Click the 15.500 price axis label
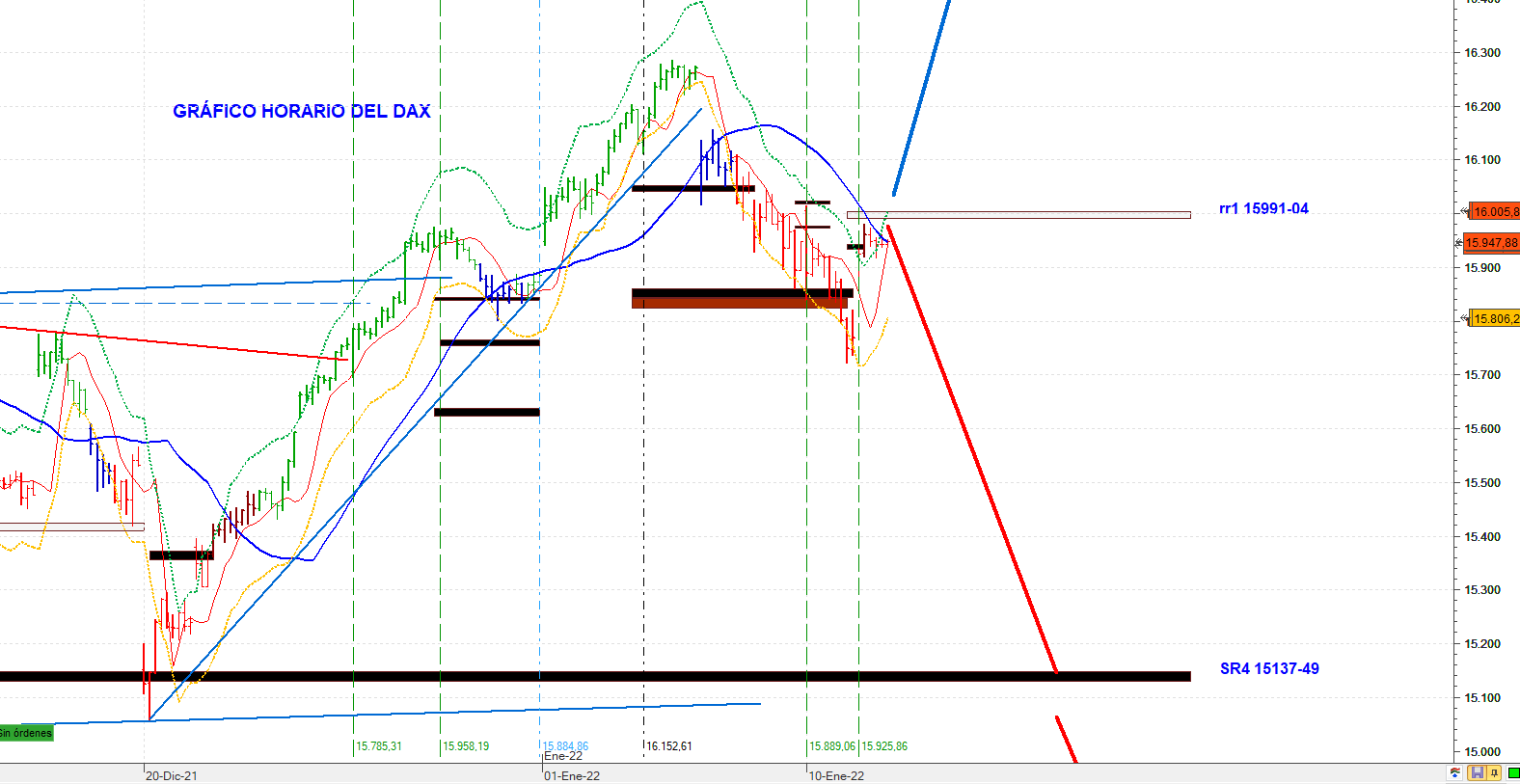The image size is (1520, 784). coord(1482,483)
